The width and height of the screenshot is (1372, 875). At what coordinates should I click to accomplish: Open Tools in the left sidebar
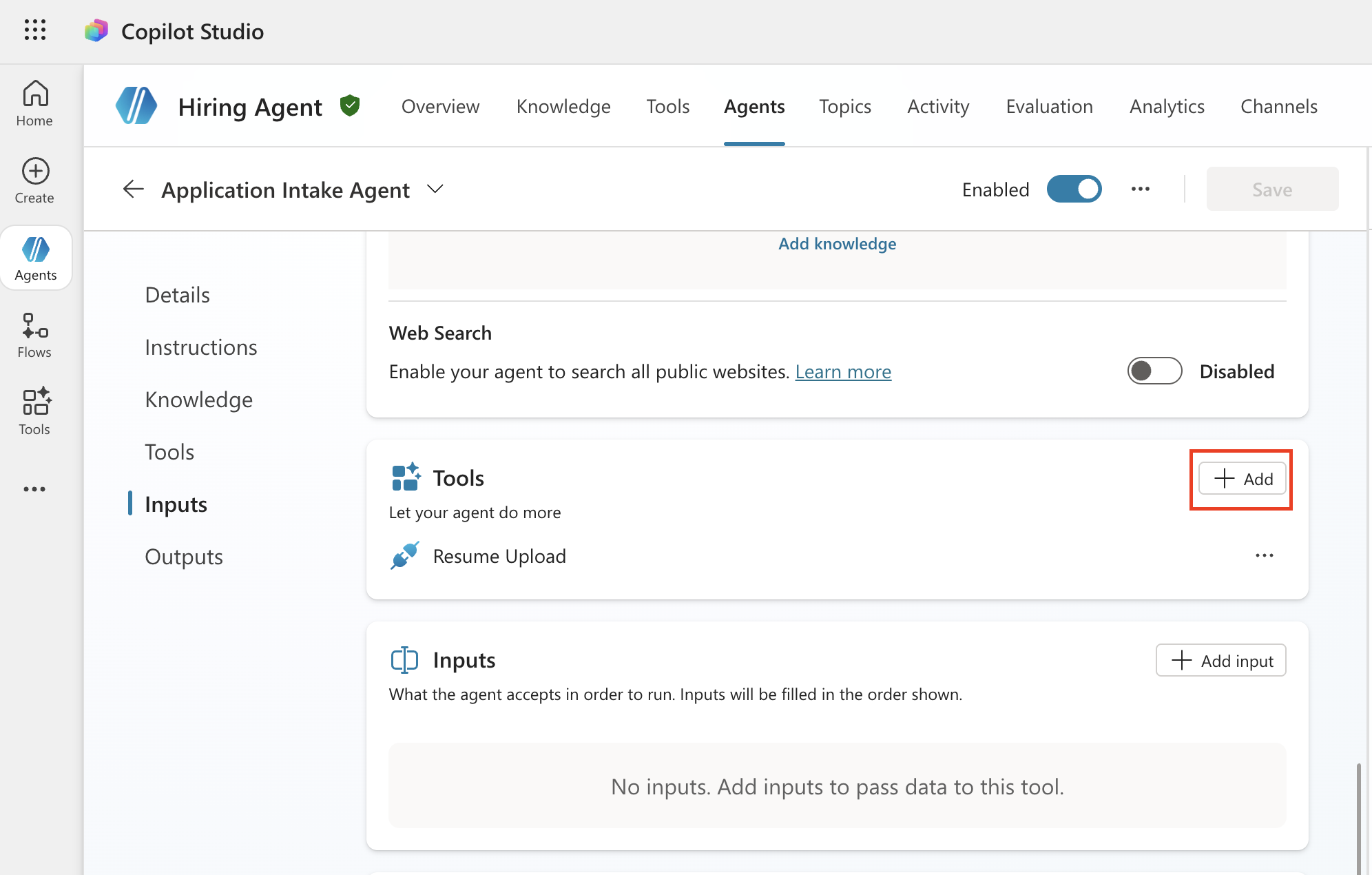[34, 411]
